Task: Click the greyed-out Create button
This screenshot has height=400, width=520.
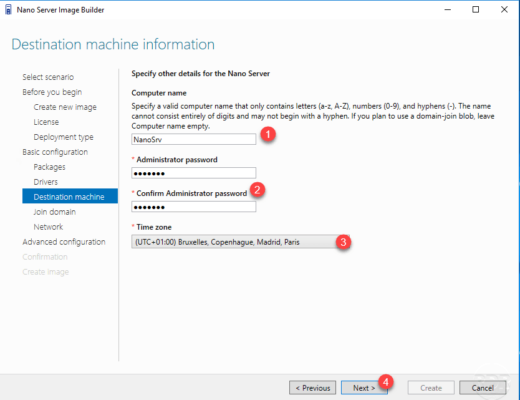Action: coord(431,388)
